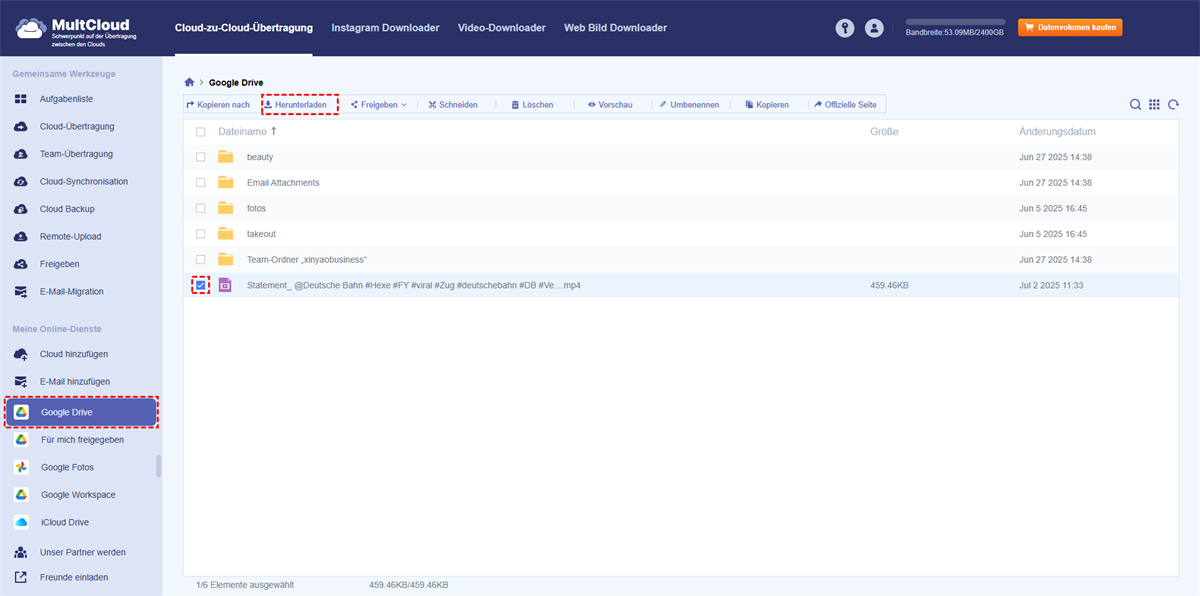Open Google Workspace in sidebar
Viewport: 1200px width, 596px height.
80,494
